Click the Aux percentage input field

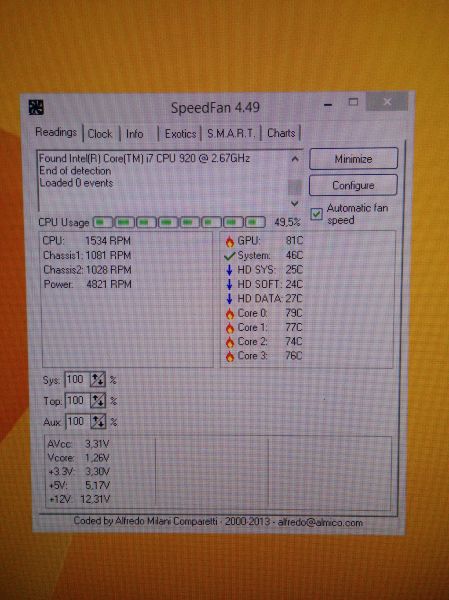(x=78, y=422)
